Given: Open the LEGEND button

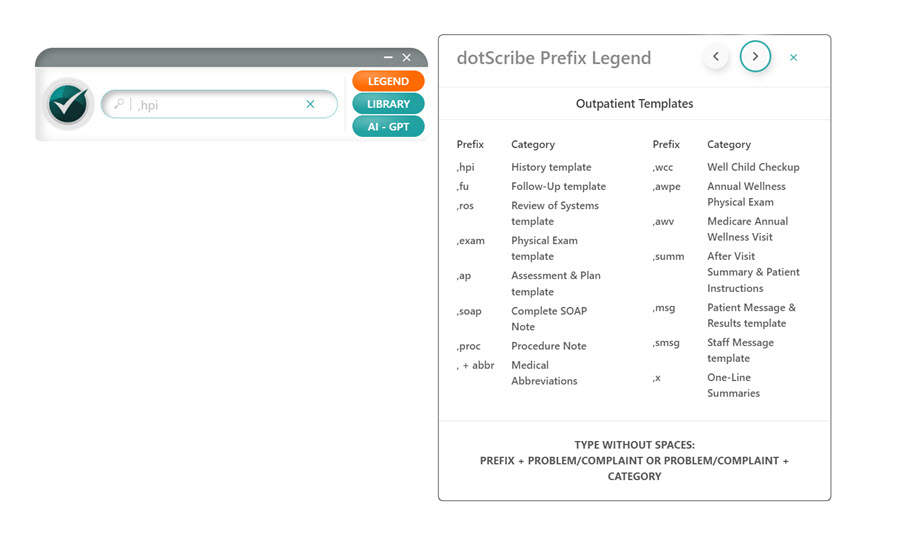Looking at the screenshot, I should click(x=389, y=81).
